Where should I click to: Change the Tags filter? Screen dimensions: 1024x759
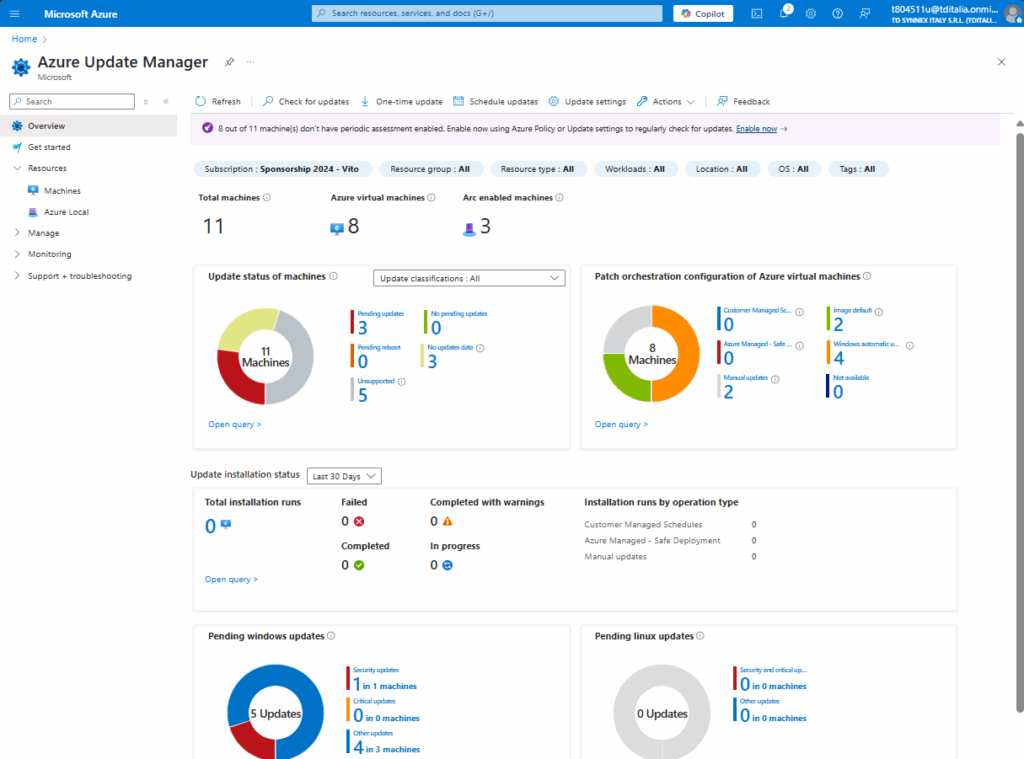pyautogui.click(x=857, y=169)
